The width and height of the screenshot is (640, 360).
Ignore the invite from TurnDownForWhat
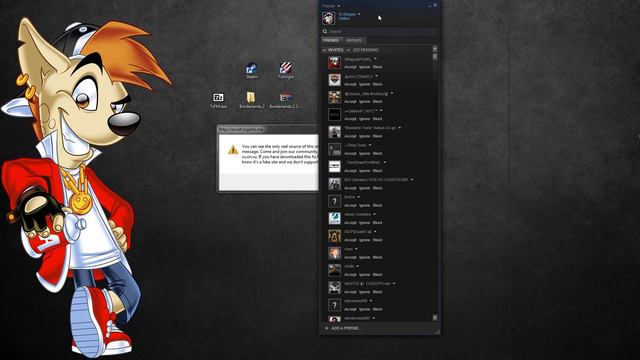click(364, 171)
